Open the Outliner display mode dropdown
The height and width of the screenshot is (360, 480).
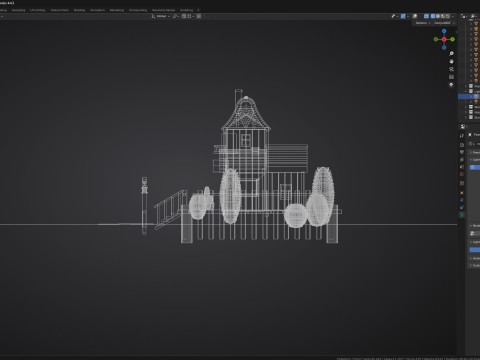pyautogui.click(x=474, y=16)
